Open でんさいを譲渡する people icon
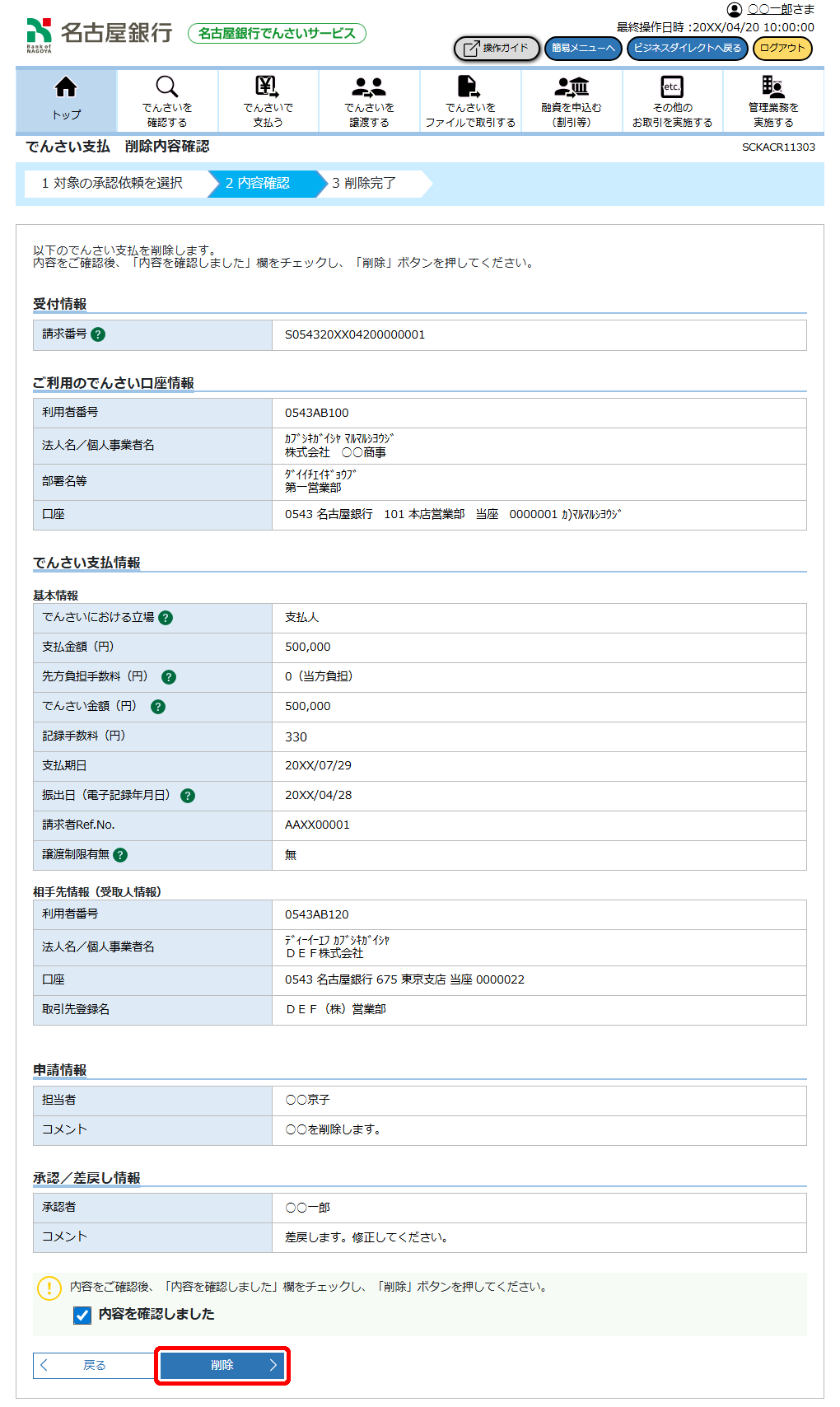This screenshot has width=840, height=1407. (369, 86)
